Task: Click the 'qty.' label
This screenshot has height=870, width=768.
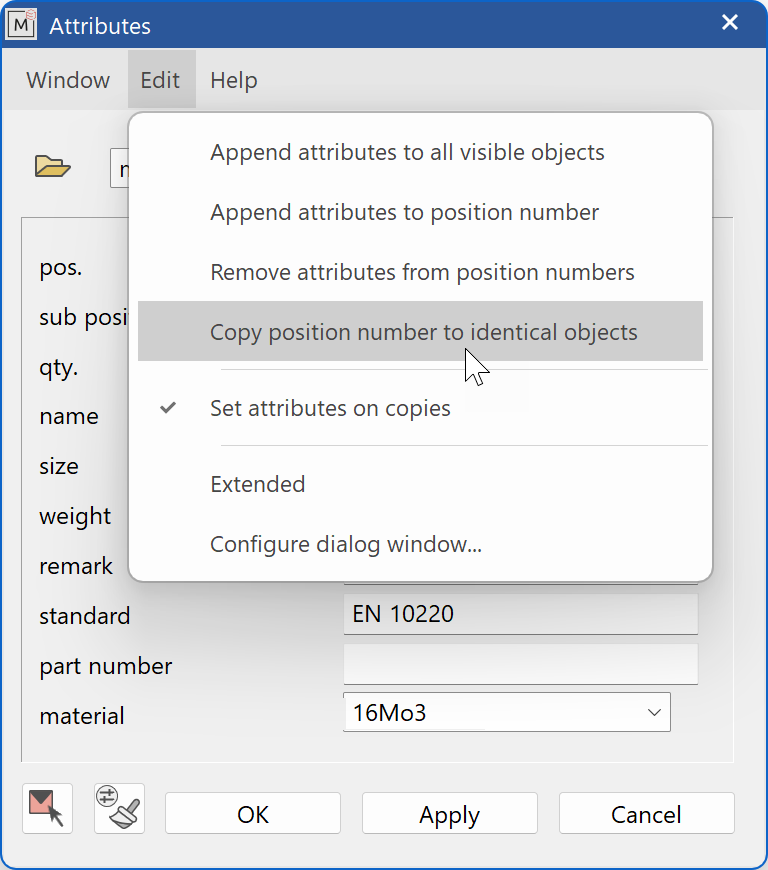Action: pyautogui.click(x=58, y=368)
